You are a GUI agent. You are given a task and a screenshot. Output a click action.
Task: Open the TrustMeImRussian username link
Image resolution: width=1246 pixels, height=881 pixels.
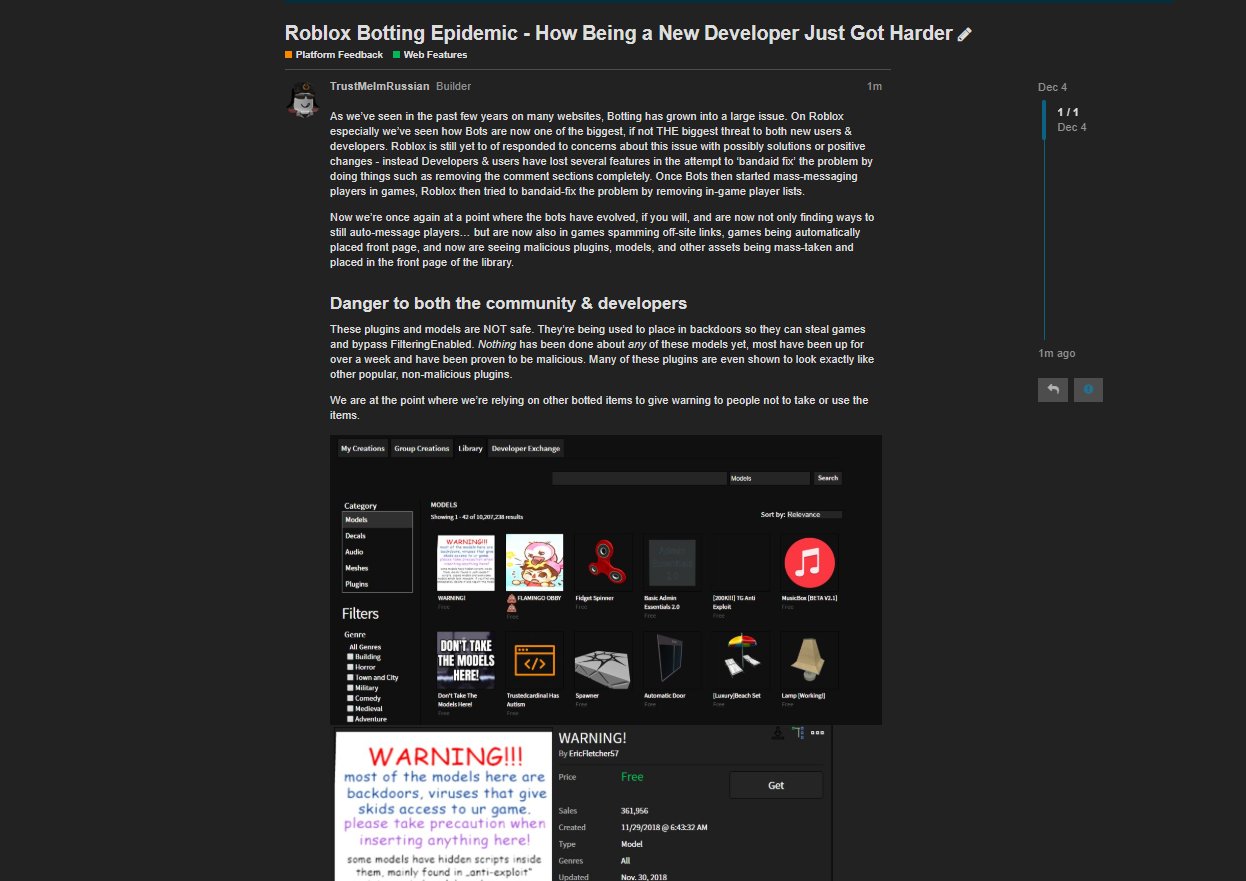point(379,87)
